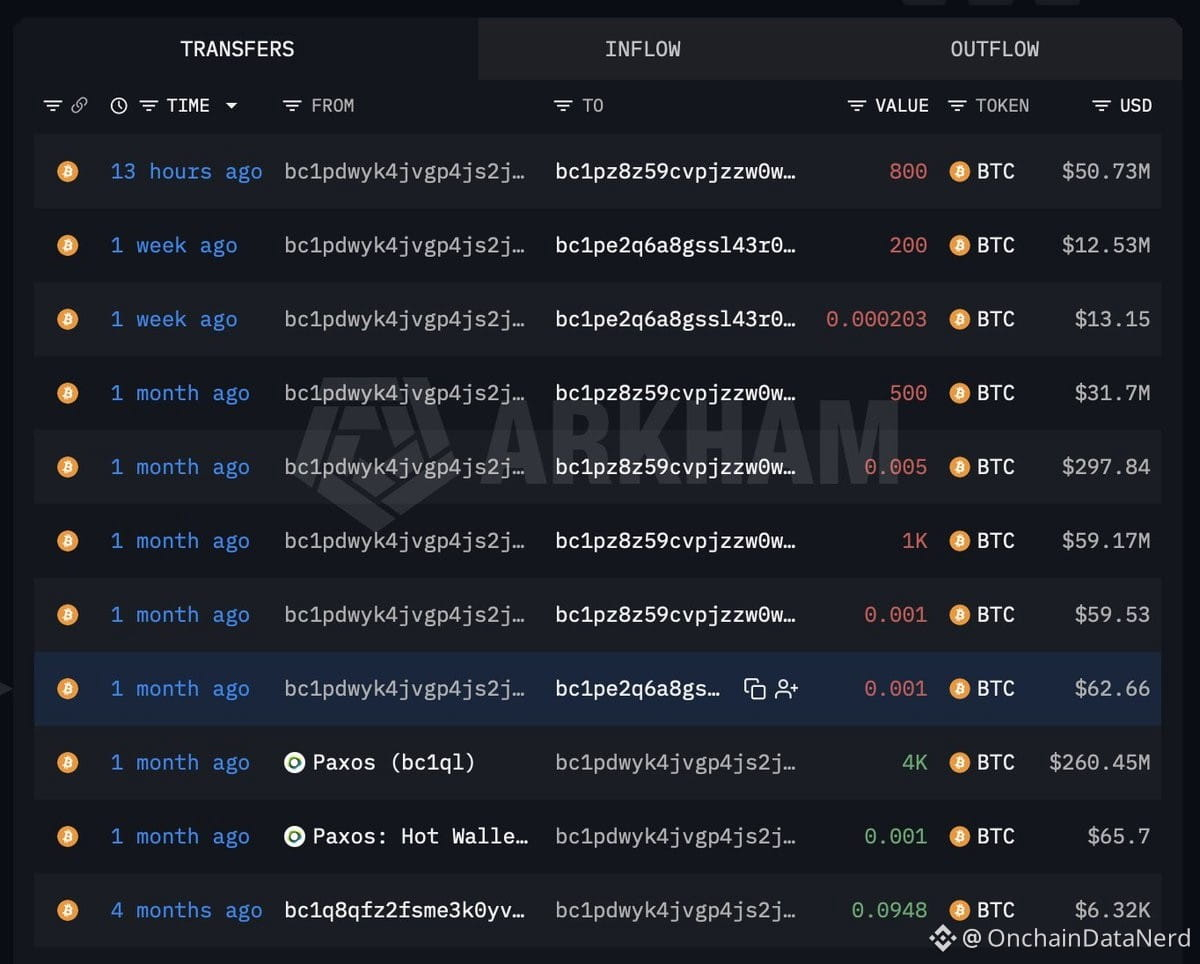The width and height of the screenshot is (1200, 964).
Task: Expand the TIME sort dropdown arrow
Action: click(x=231, y=105)
